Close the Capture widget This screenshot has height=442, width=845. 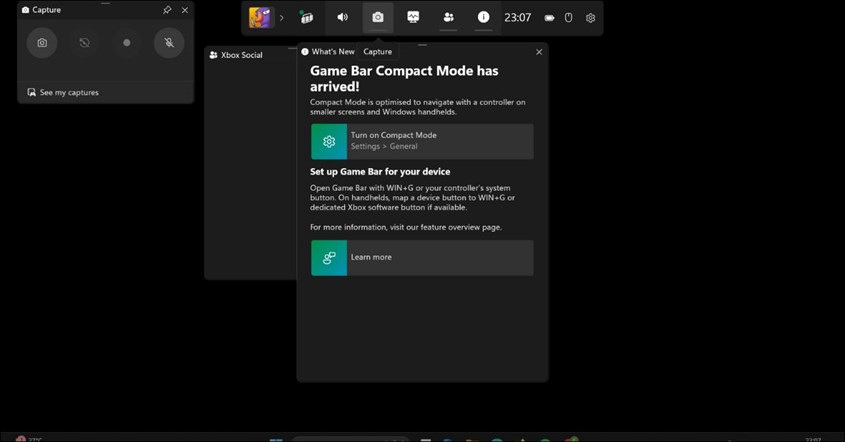point(185,10)
